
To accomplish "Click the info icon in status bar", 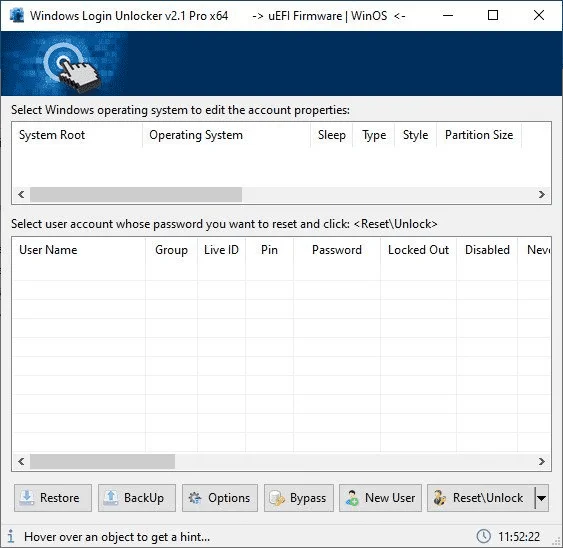I will 11,536.
